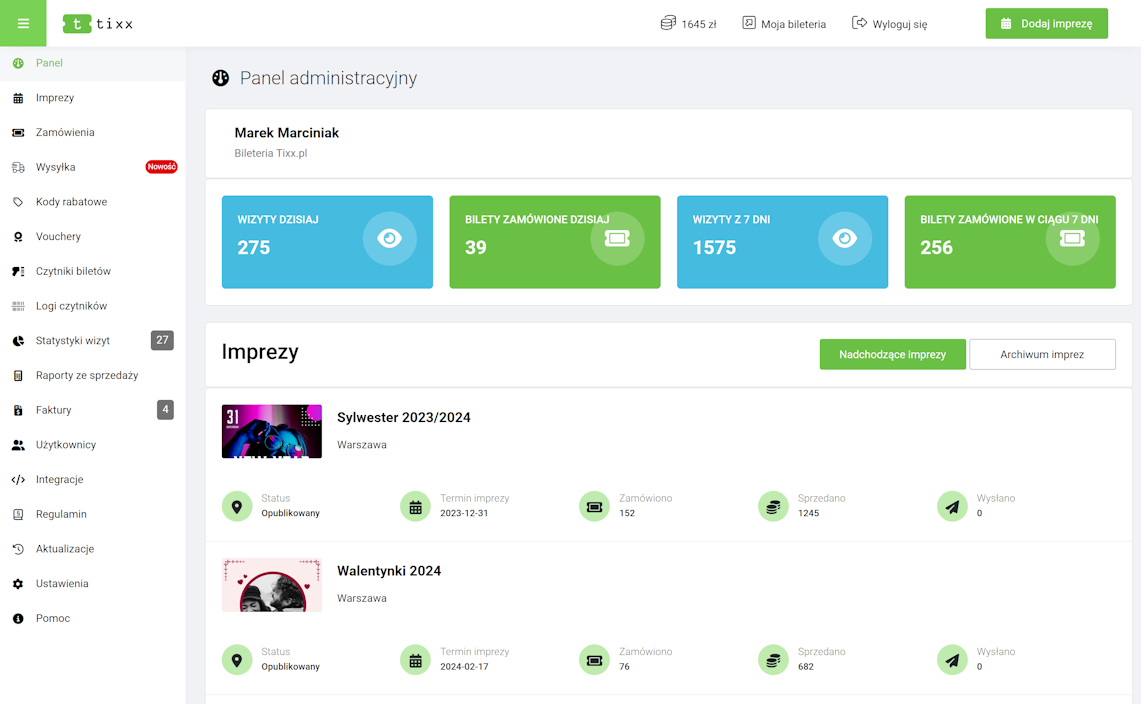The width and height of the screenshot is (1141, 704).
Task: Open Ustawienia gear icon
Action: (18, 584)
